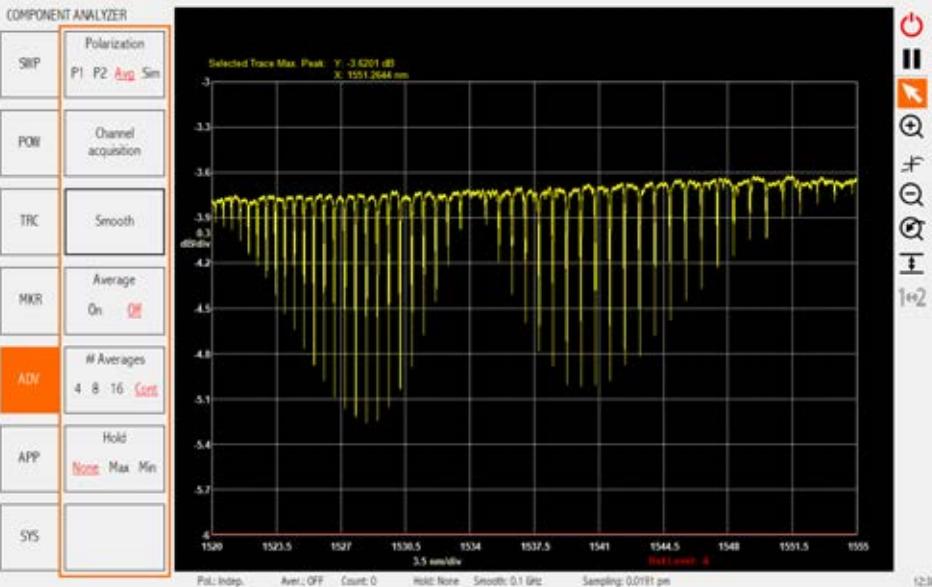
Task: Select P1 polarization
Action: point(77,73)
